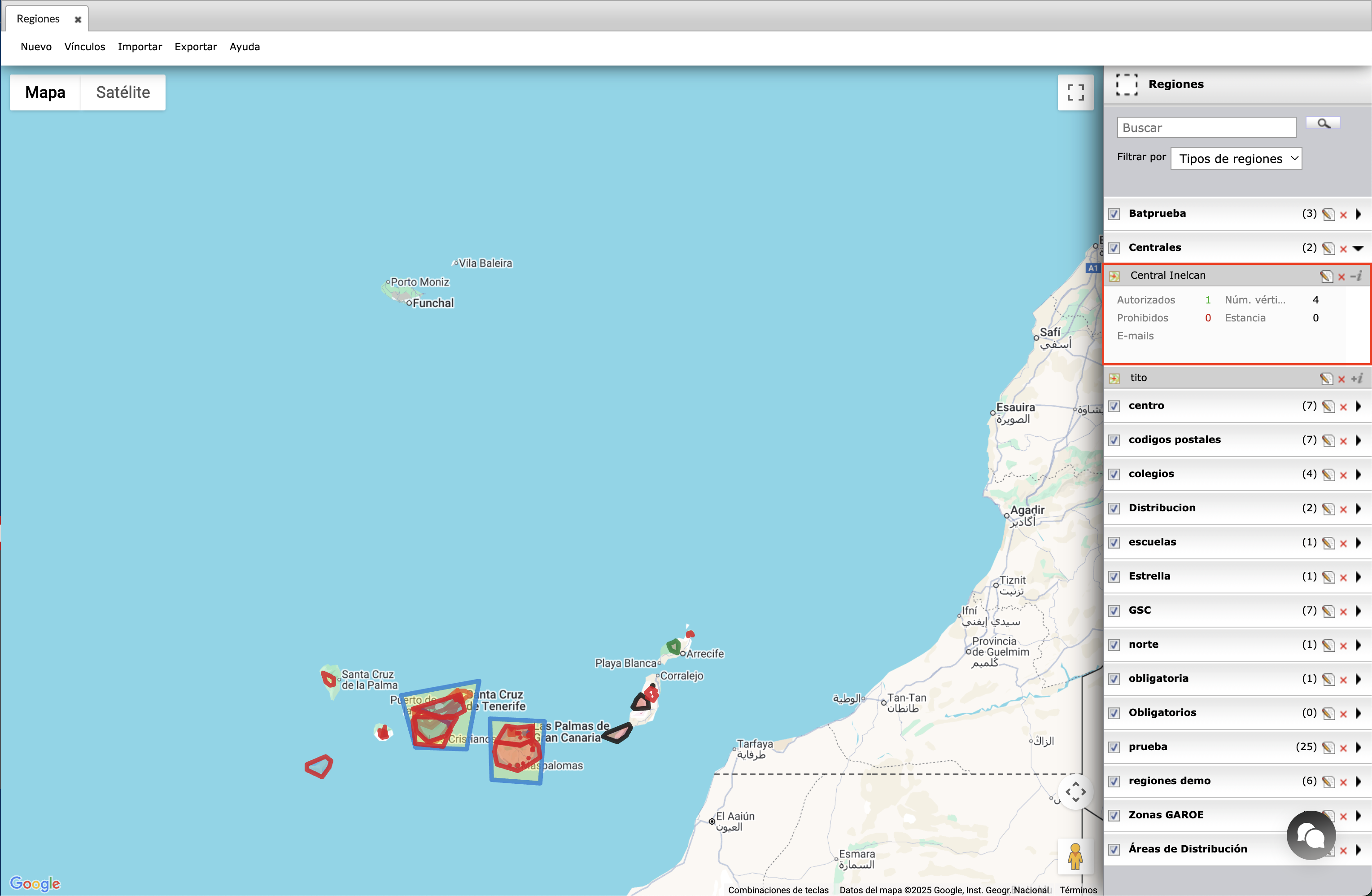Open the Importar menu
This screenshot has width=1372, height=896.
pos(140,47)
